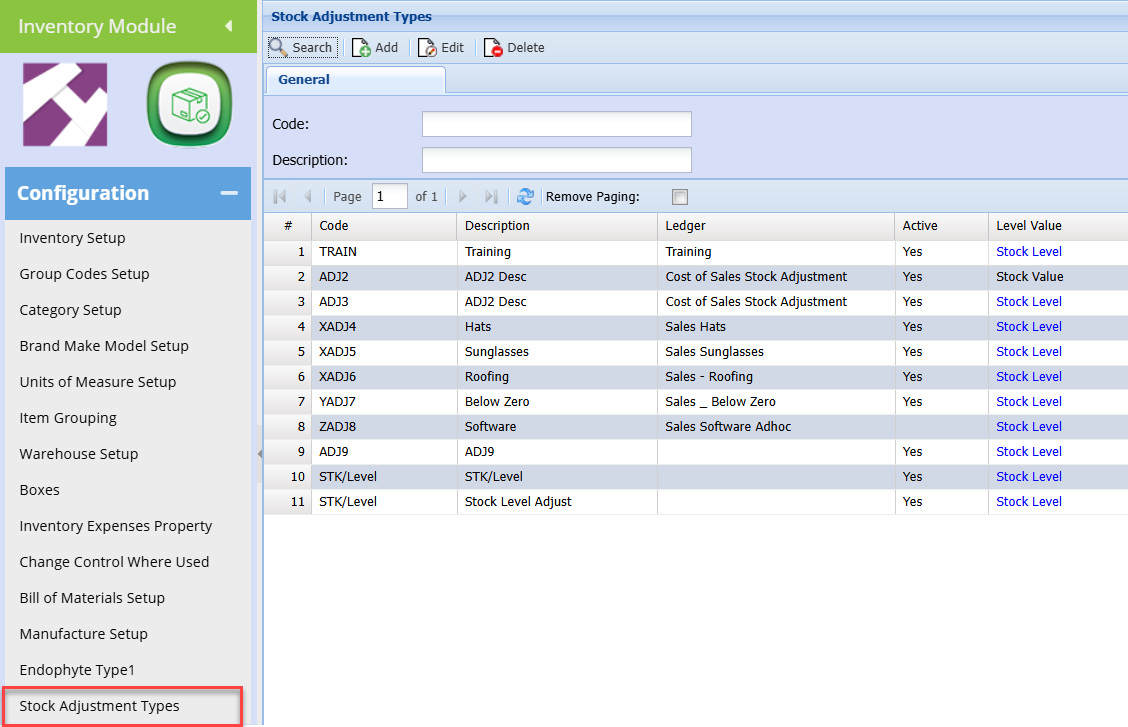Click Stock Level link for XADJ6 row
The height and width of the screenshot is (727, 1128).
coord(1028,377)
